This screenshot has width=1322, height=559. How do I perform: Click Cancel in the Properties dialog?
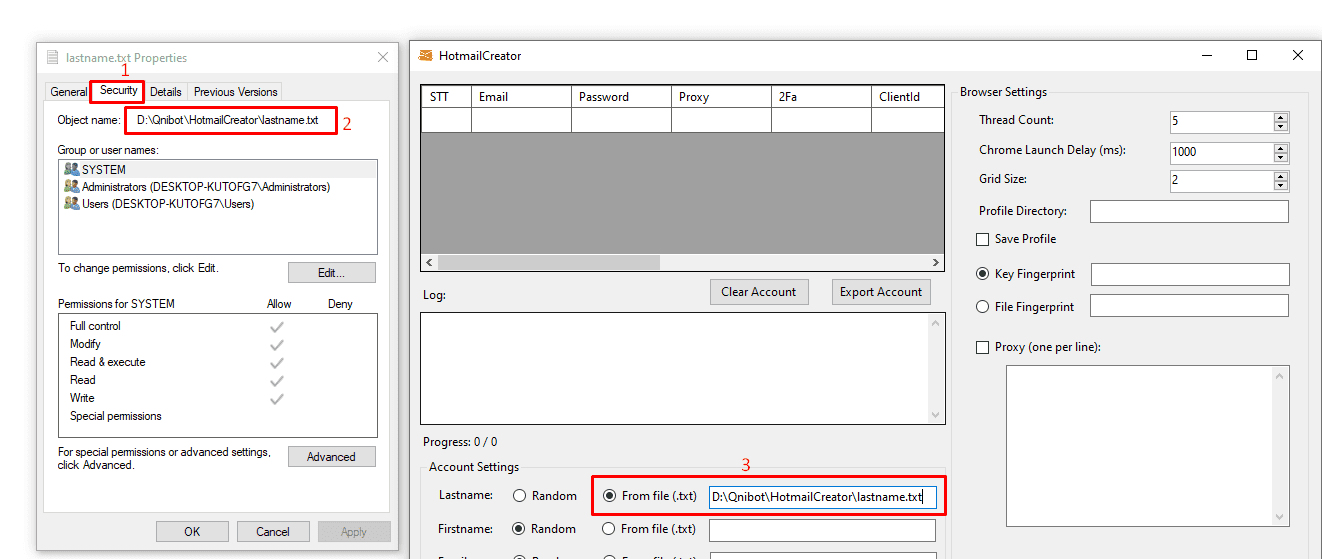point(273,531)
